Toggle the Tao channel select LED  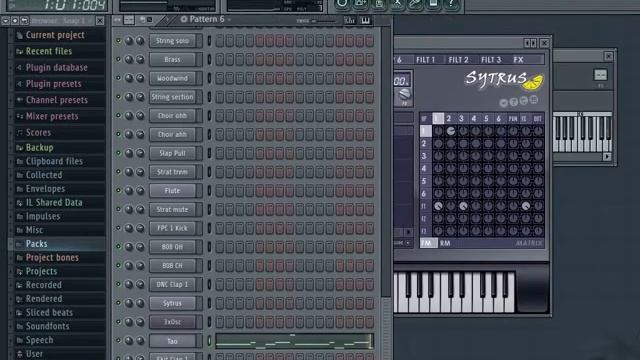209,341
